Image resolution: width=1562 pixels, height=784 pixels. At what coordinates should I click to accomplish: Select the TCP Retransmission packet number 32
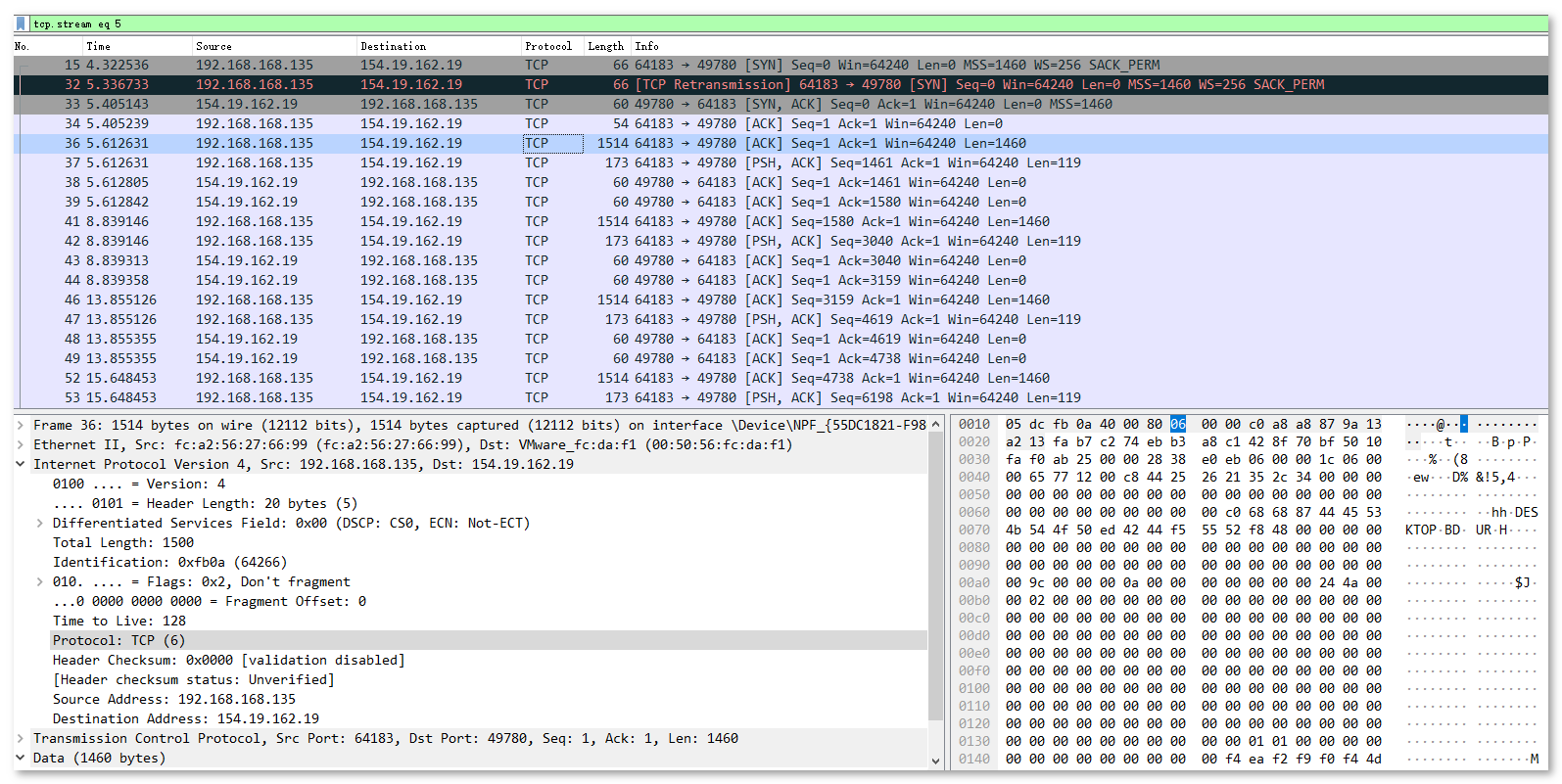pos(686,84)
